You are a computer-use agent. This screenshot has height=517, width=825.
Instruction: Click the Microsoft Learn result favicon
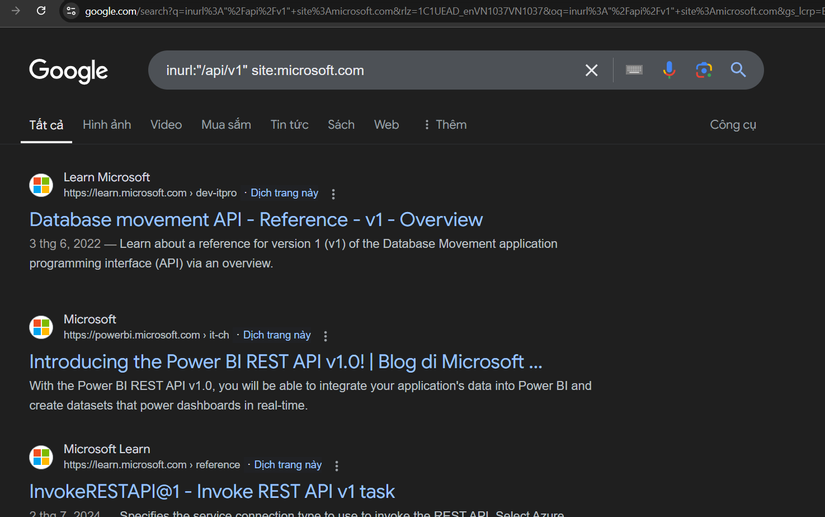41,457
